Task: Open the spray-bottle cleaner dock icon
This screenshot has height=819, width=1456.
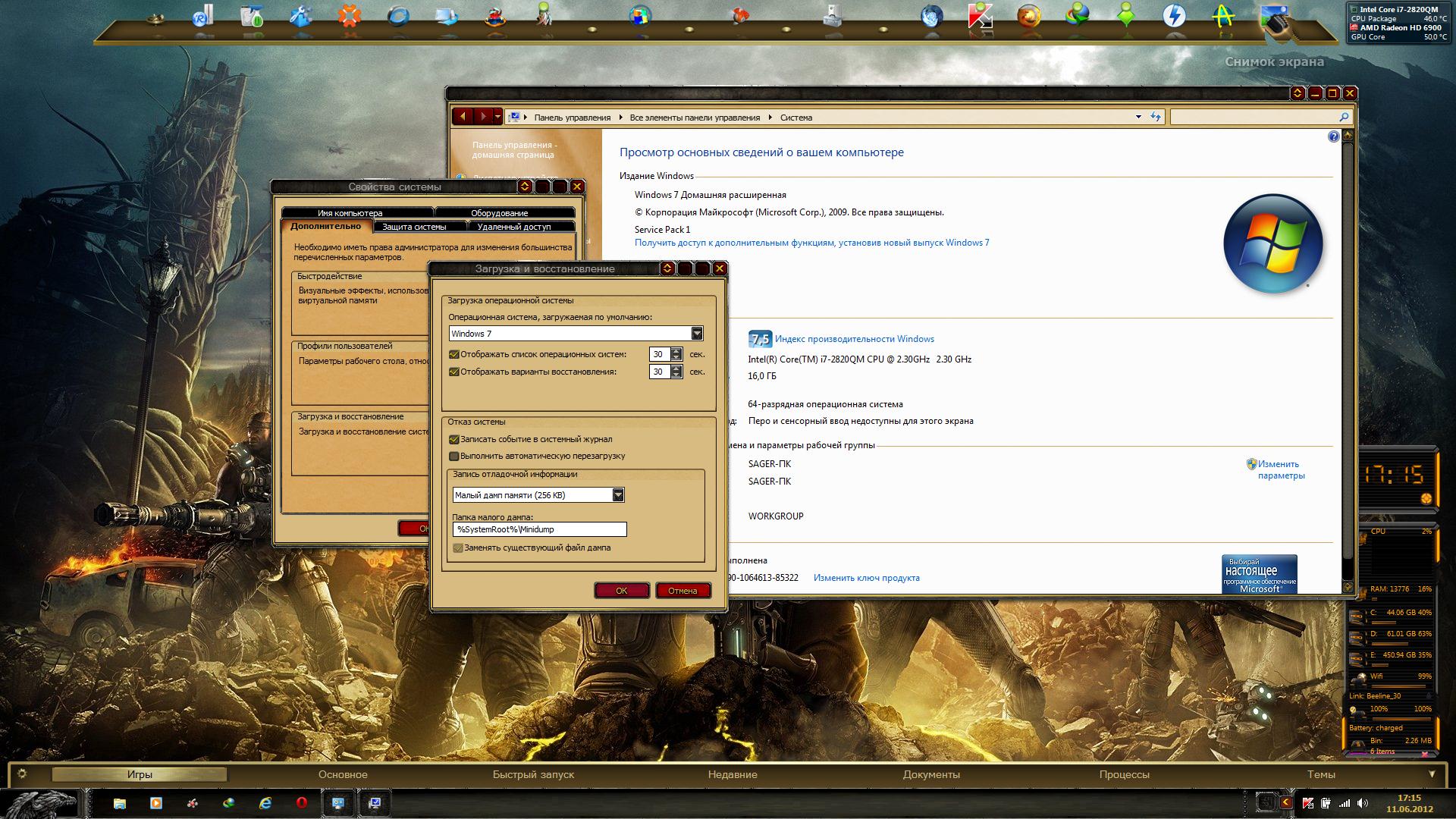Action: click(252, 16)
